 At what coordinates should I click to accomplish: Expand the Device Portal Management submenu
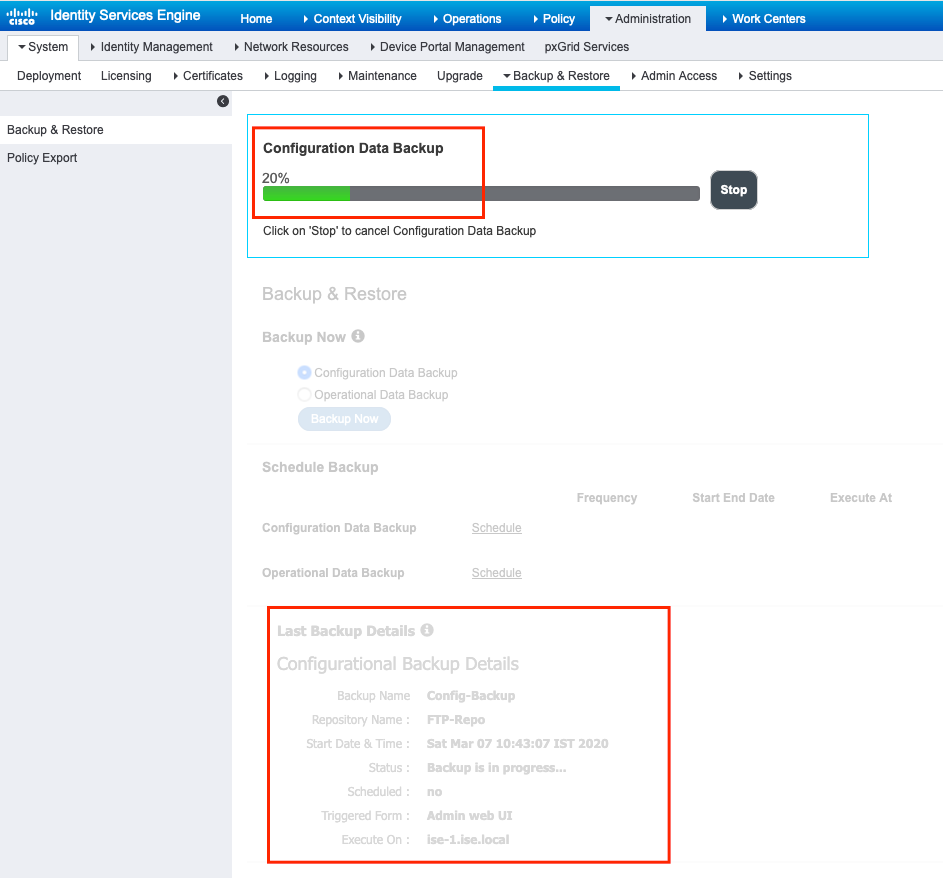click(x=447, y=47)
